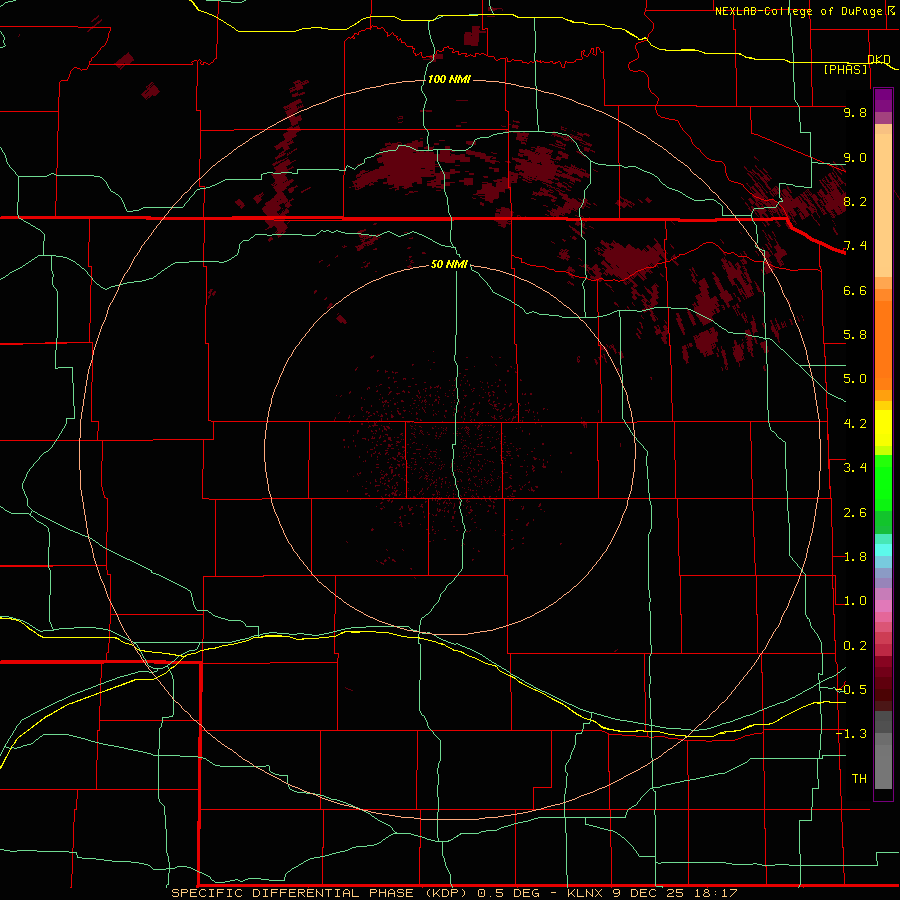Screen dimensions: 900x900
Task: Click the yellow segment of the color bar
Action: point(883,428)
